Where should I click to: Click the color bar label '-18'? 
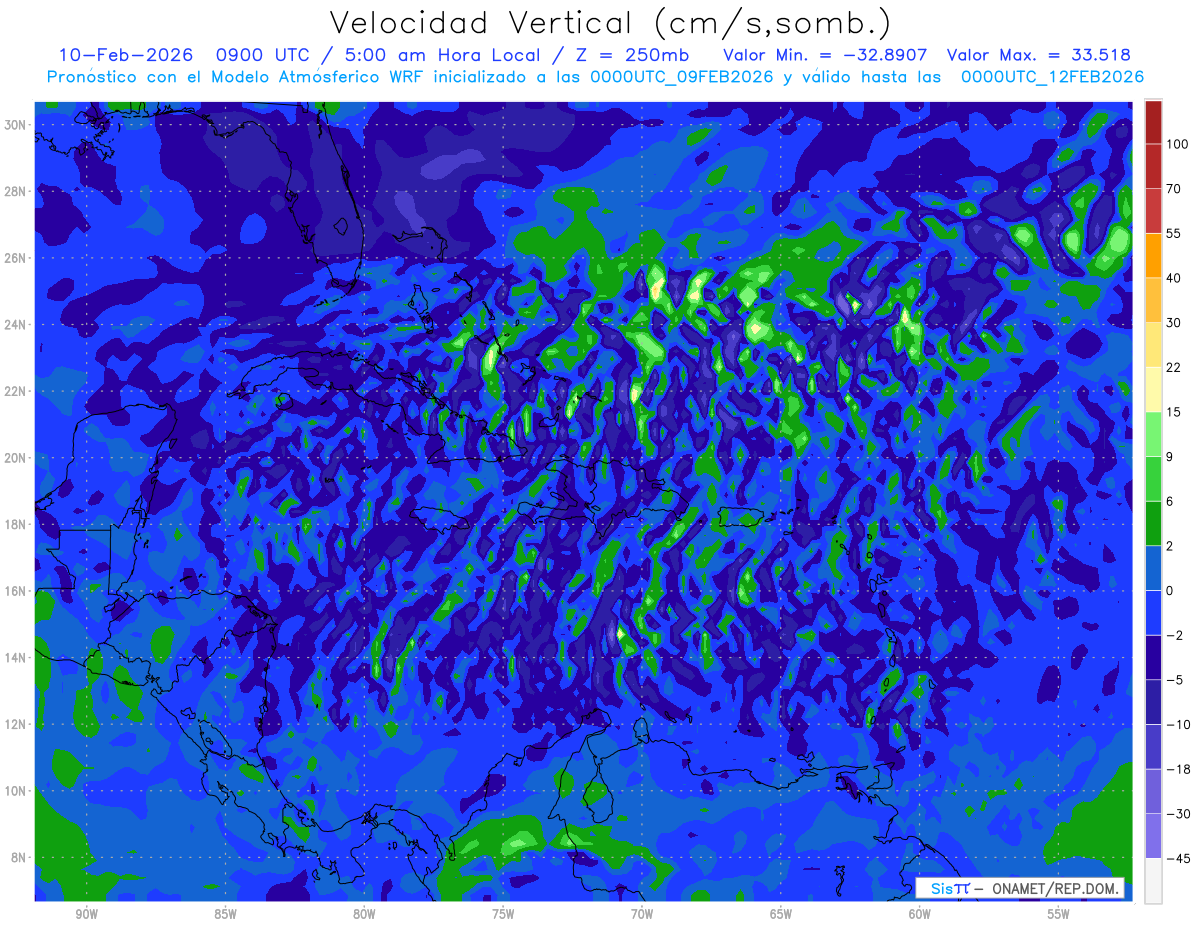coord(1177,770)
